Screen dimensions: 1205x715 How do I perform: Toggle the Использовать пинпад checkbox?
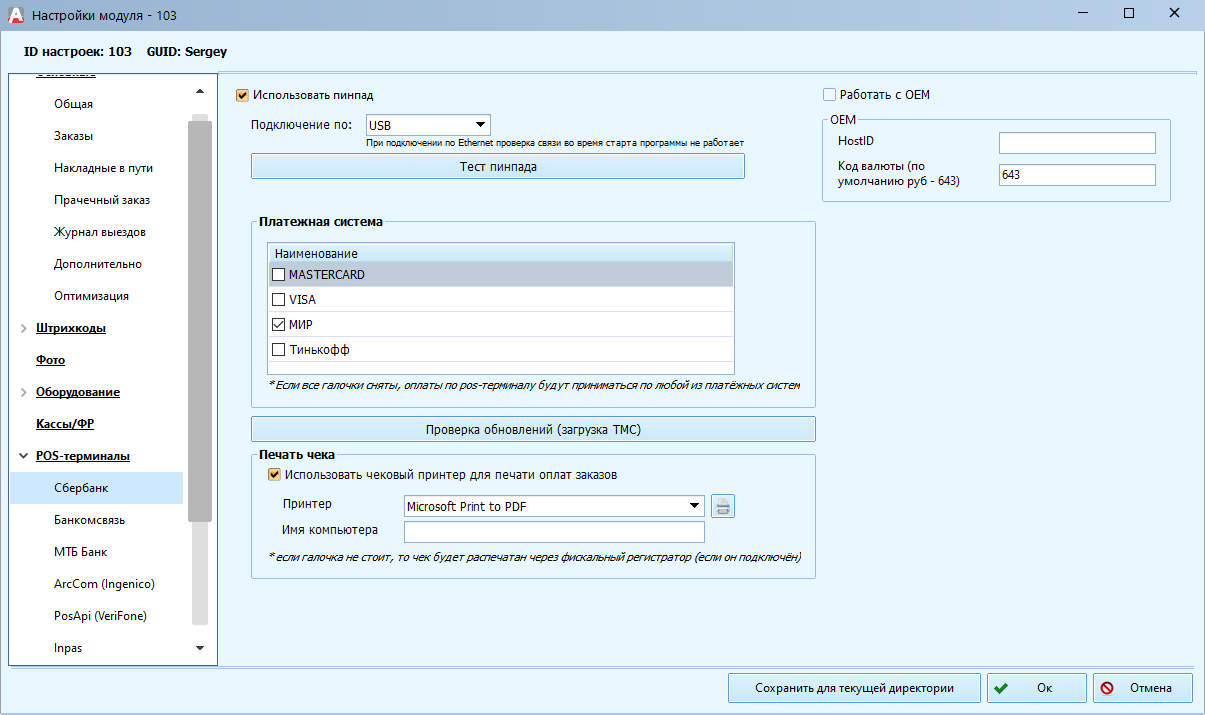coord(242,95)
